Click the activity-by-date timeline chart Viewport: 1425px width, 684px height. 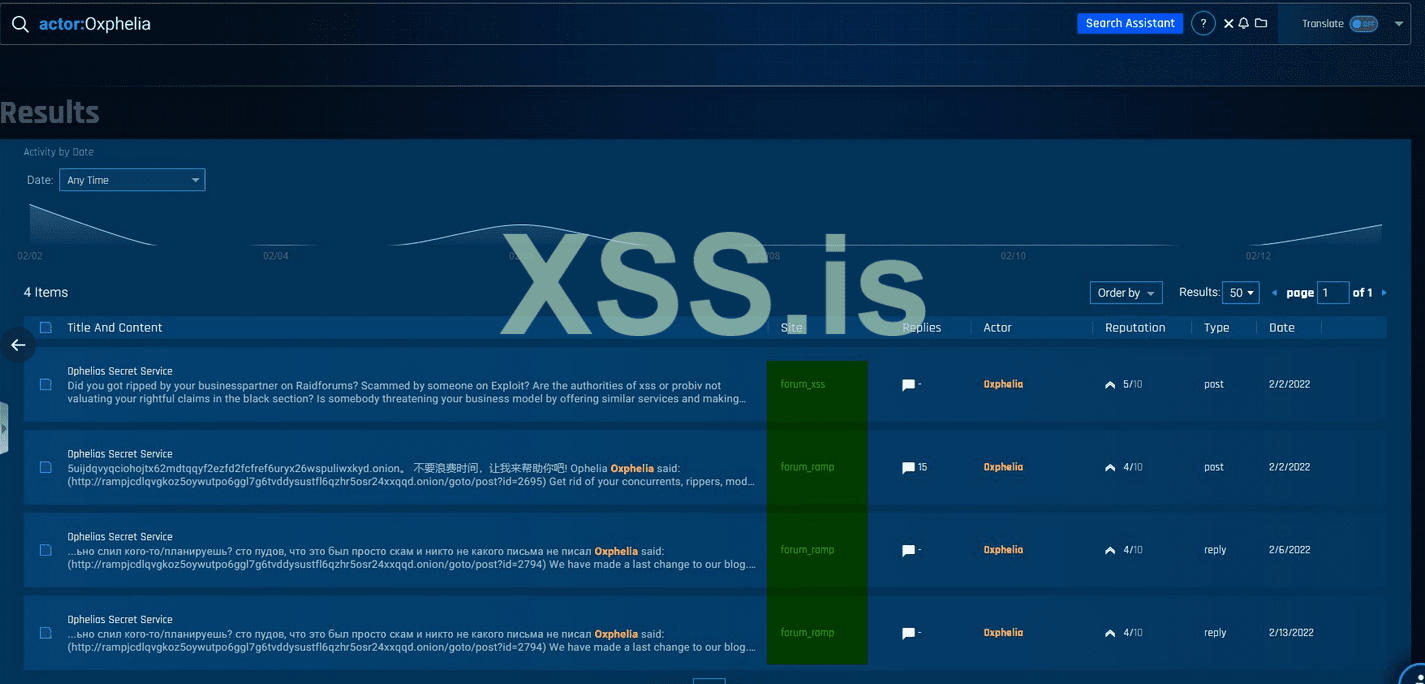705,225
